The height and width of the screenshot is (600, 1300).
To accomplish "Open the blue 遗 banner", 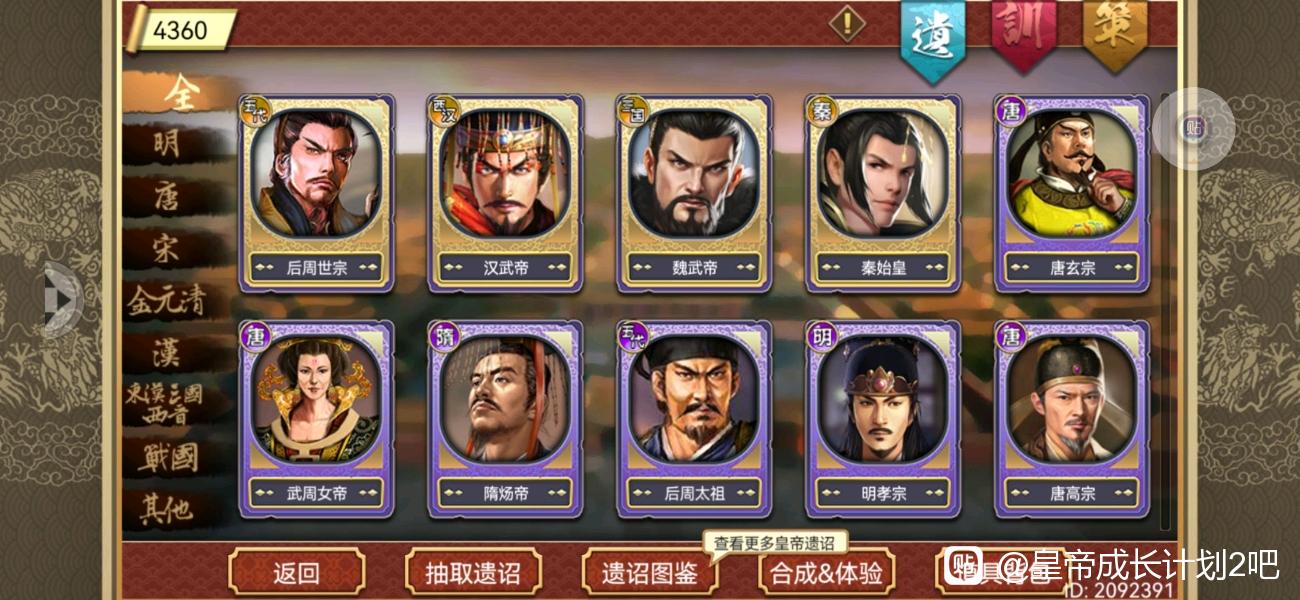I will click(x=934, y=37).
